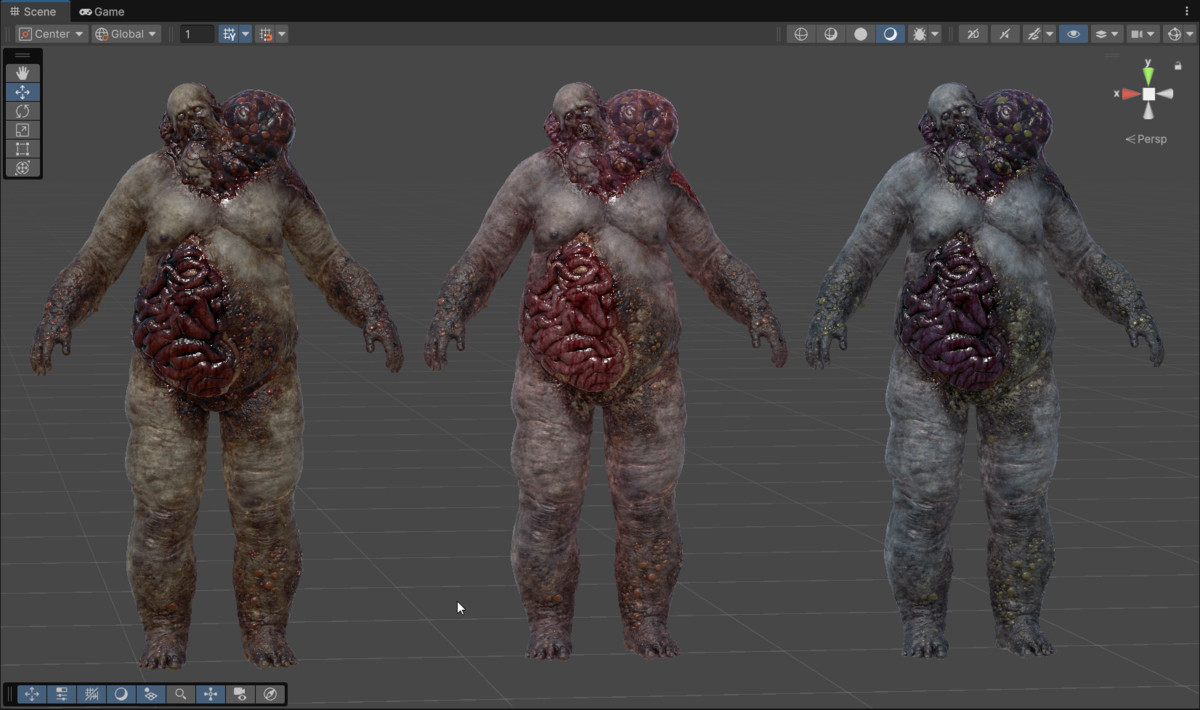Viewport: 1200px width, 710px height.
Task: Toggle Search overlay magnifier in bottom bar
Action: click(x=181, y=694)
